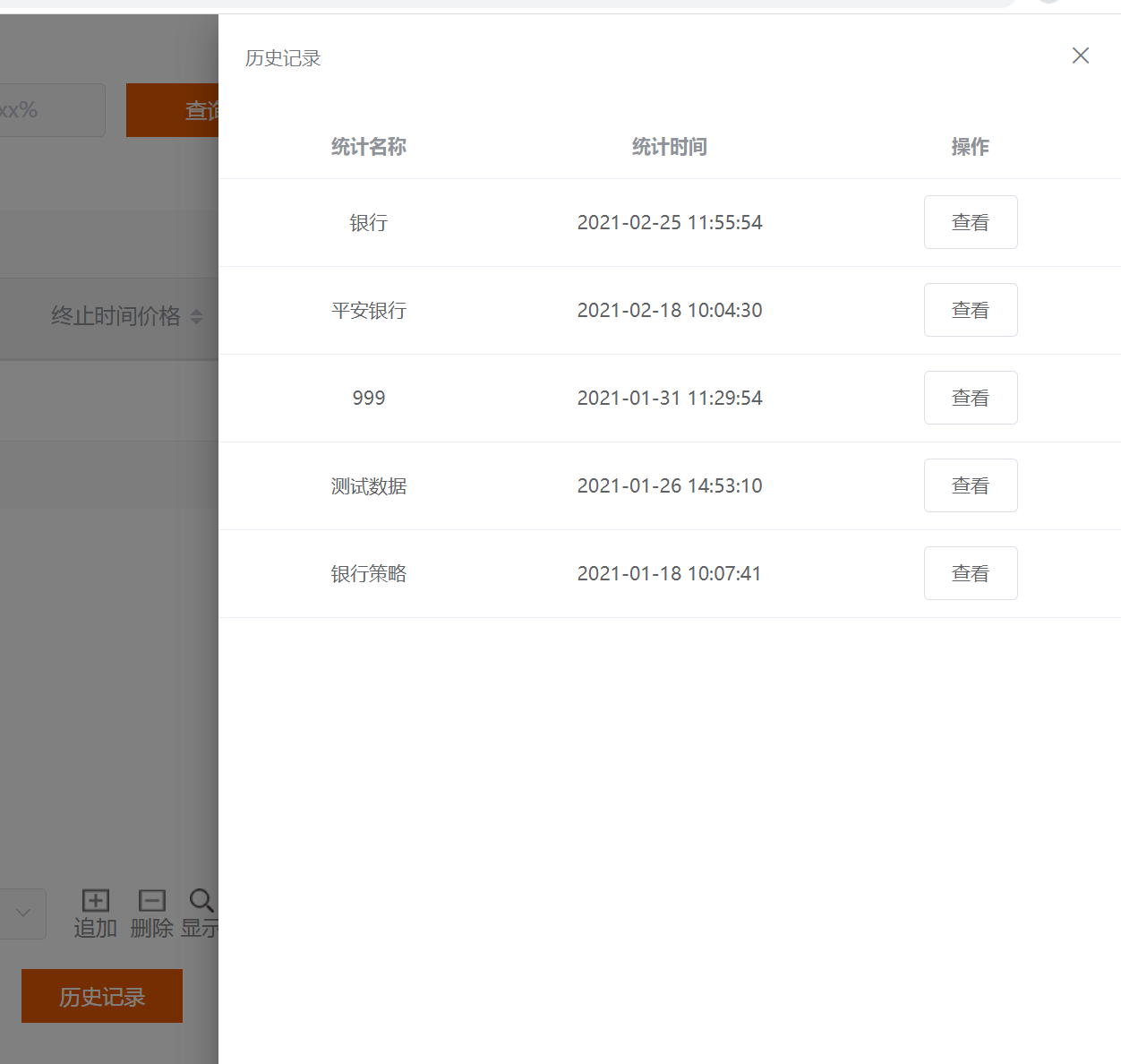Select 查看 for the 银行策略 record

click(970, 573)
